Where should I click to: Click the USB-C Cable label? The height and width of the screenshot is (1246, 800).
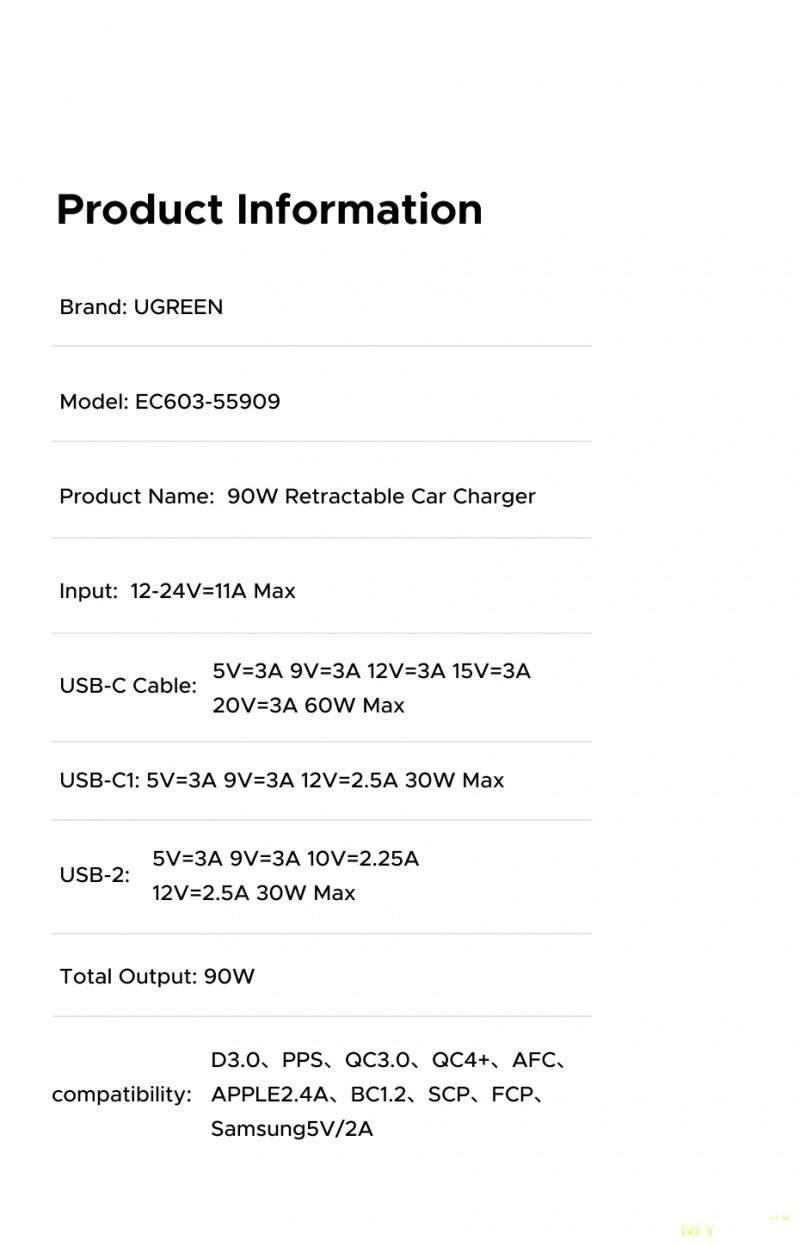128,686
